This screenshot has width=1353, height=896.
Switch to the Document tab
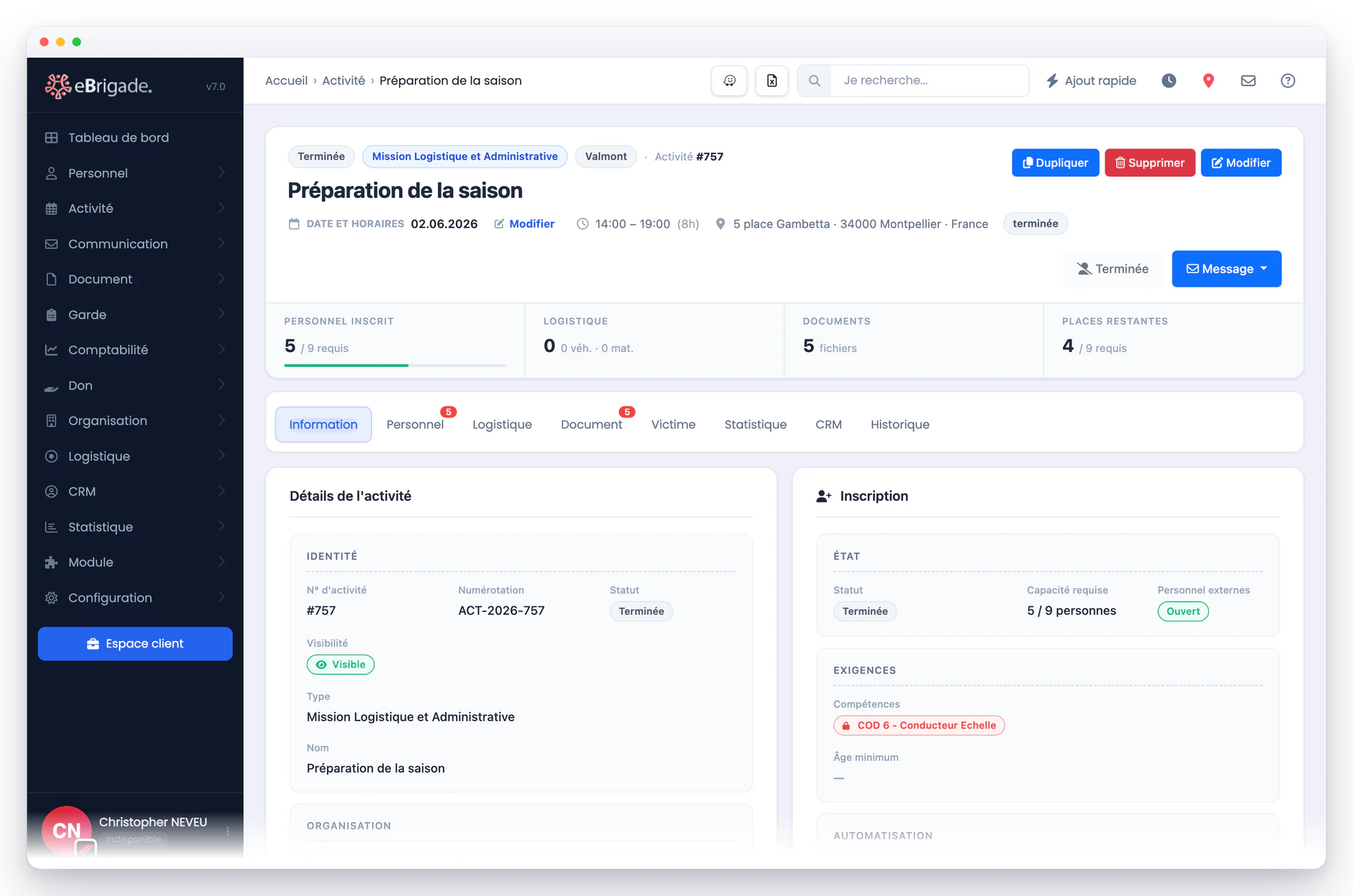click(591, 425)
